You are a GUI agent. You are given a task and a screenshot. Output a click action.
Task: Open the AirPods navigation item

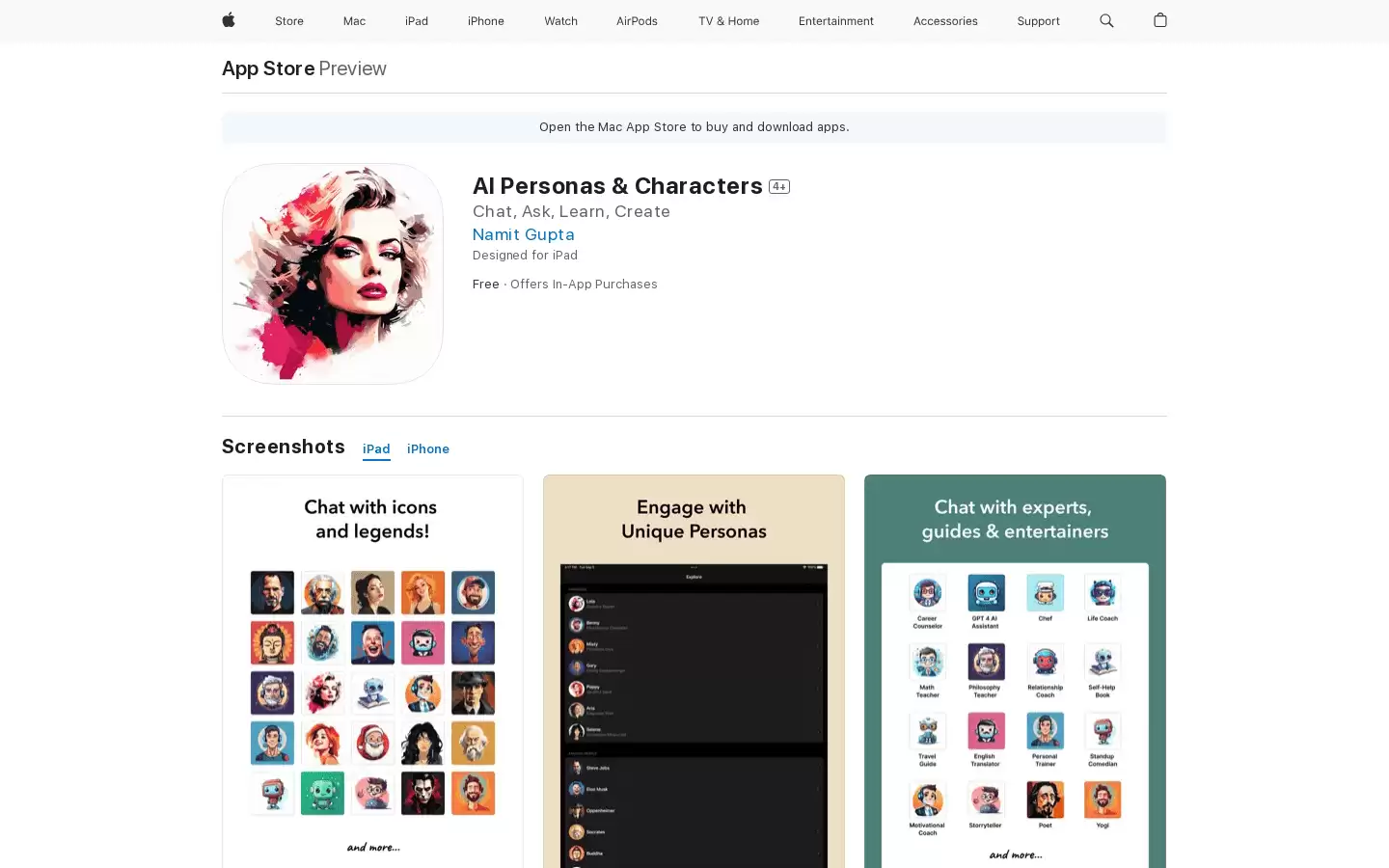pos(637,21)
